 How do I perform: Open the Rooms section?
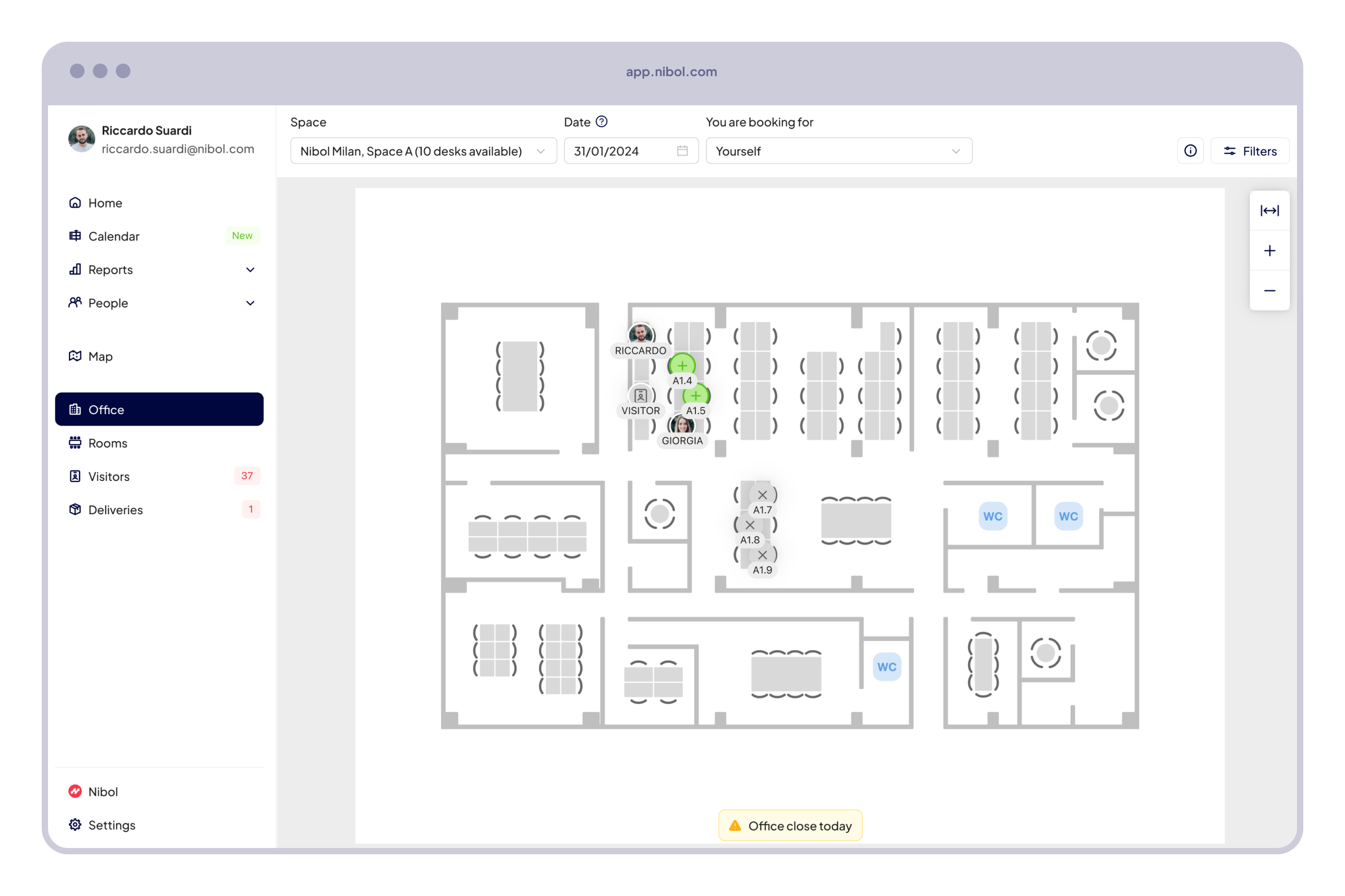click(107, 443)
